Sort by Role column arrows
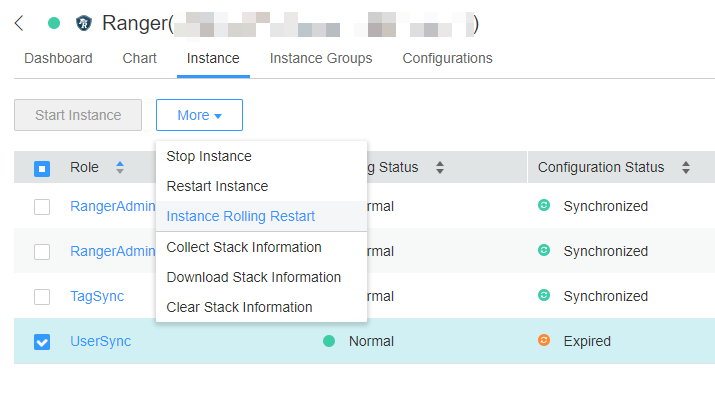This screenshot has height=400, width=715. 120,167
